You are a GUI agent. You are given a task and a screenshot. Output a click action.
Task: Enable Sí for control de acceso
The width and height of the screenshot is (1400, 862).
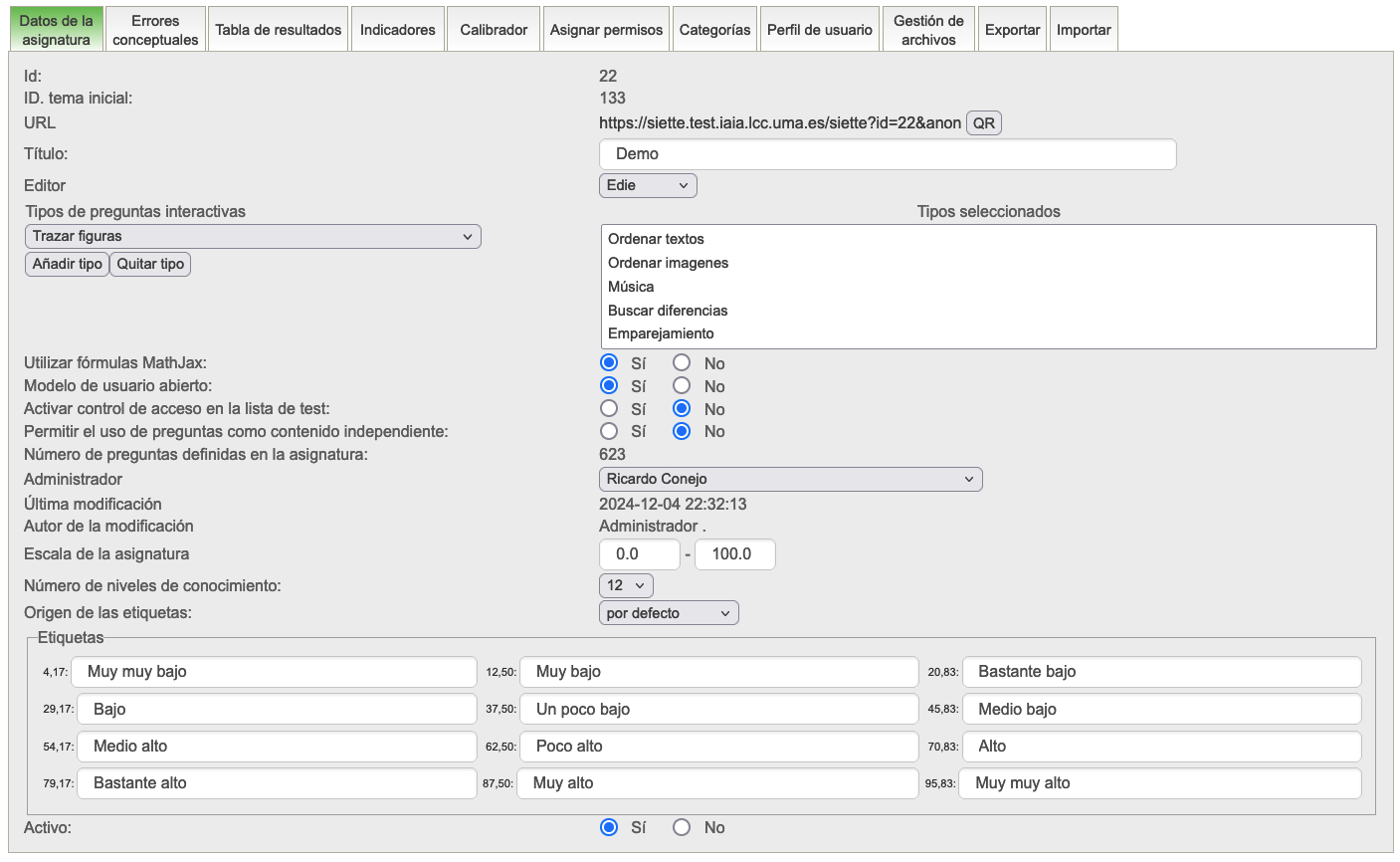pyautogui.click(x=609, y=408)
